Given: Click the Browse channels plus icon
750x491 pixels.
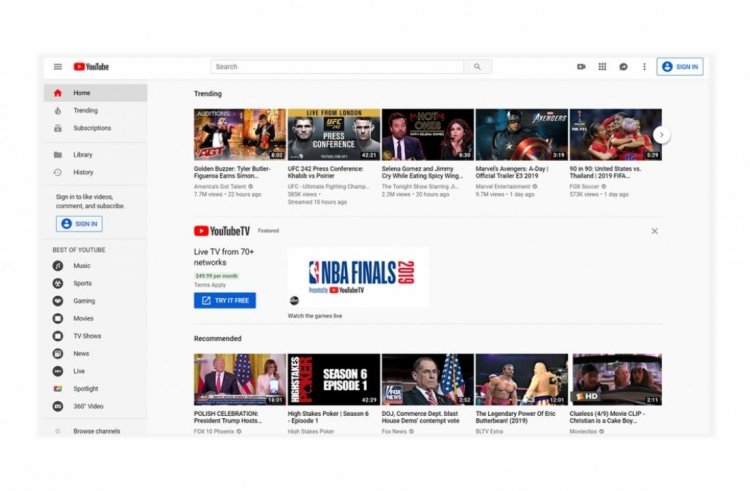Looking at the screenshot, I should point(58,431).
